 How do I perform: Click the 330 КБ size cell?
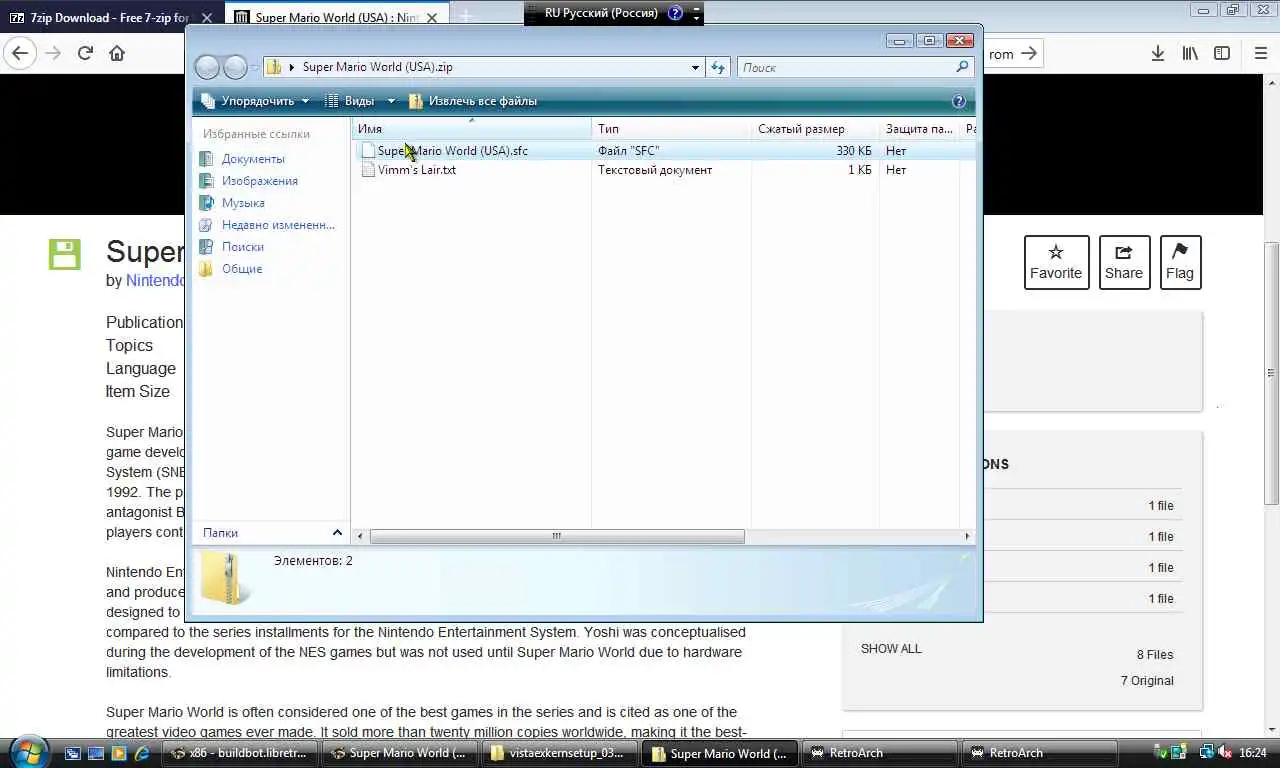(x=854, y=151)
